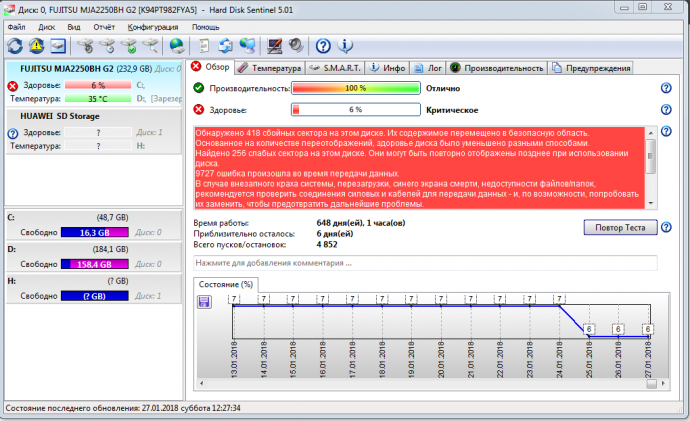Click the 4 852 starts/stops value

tap(327, 245)
